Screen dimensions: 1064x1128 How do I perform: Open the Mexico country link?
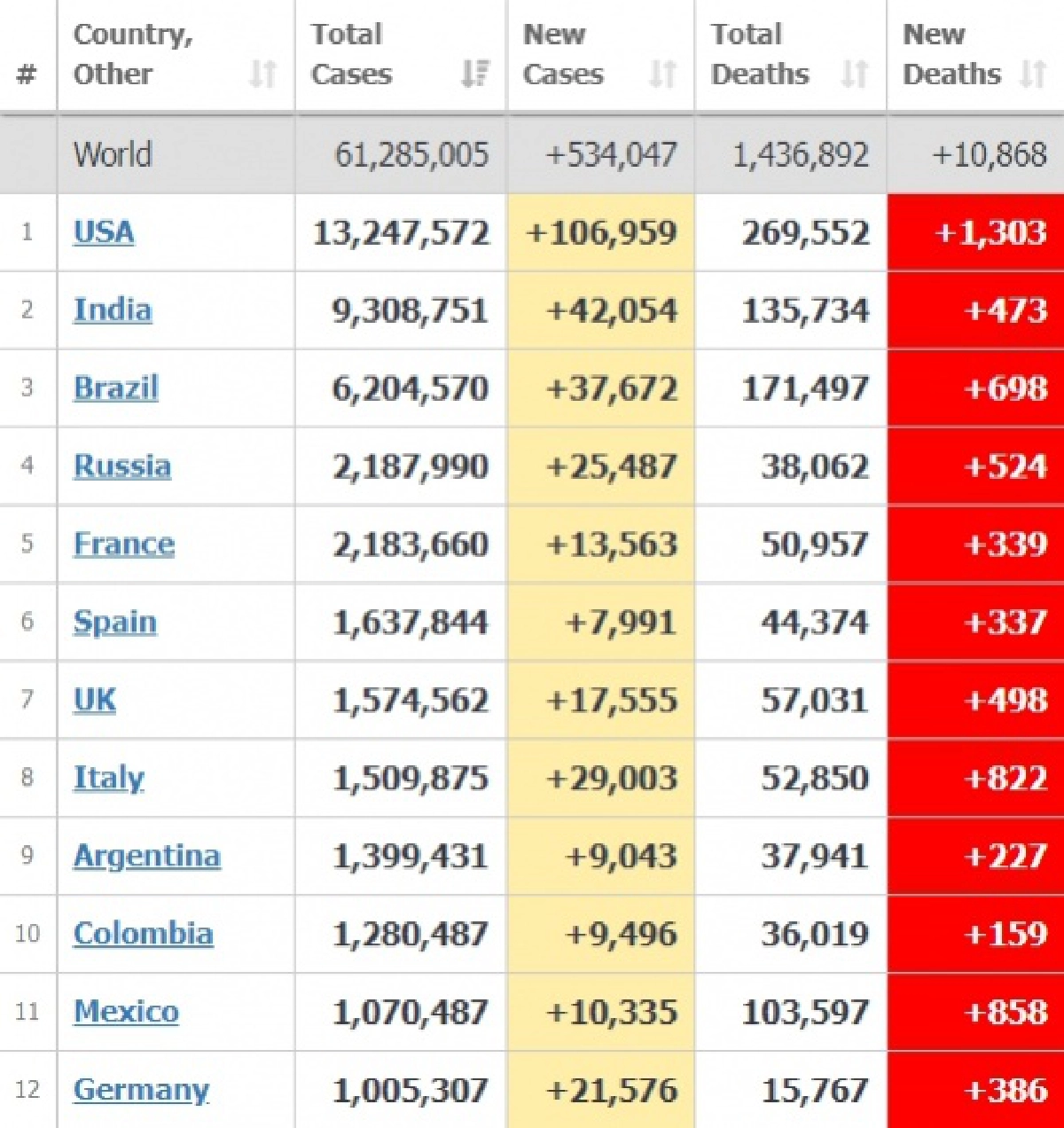[x=126, y=1012]
